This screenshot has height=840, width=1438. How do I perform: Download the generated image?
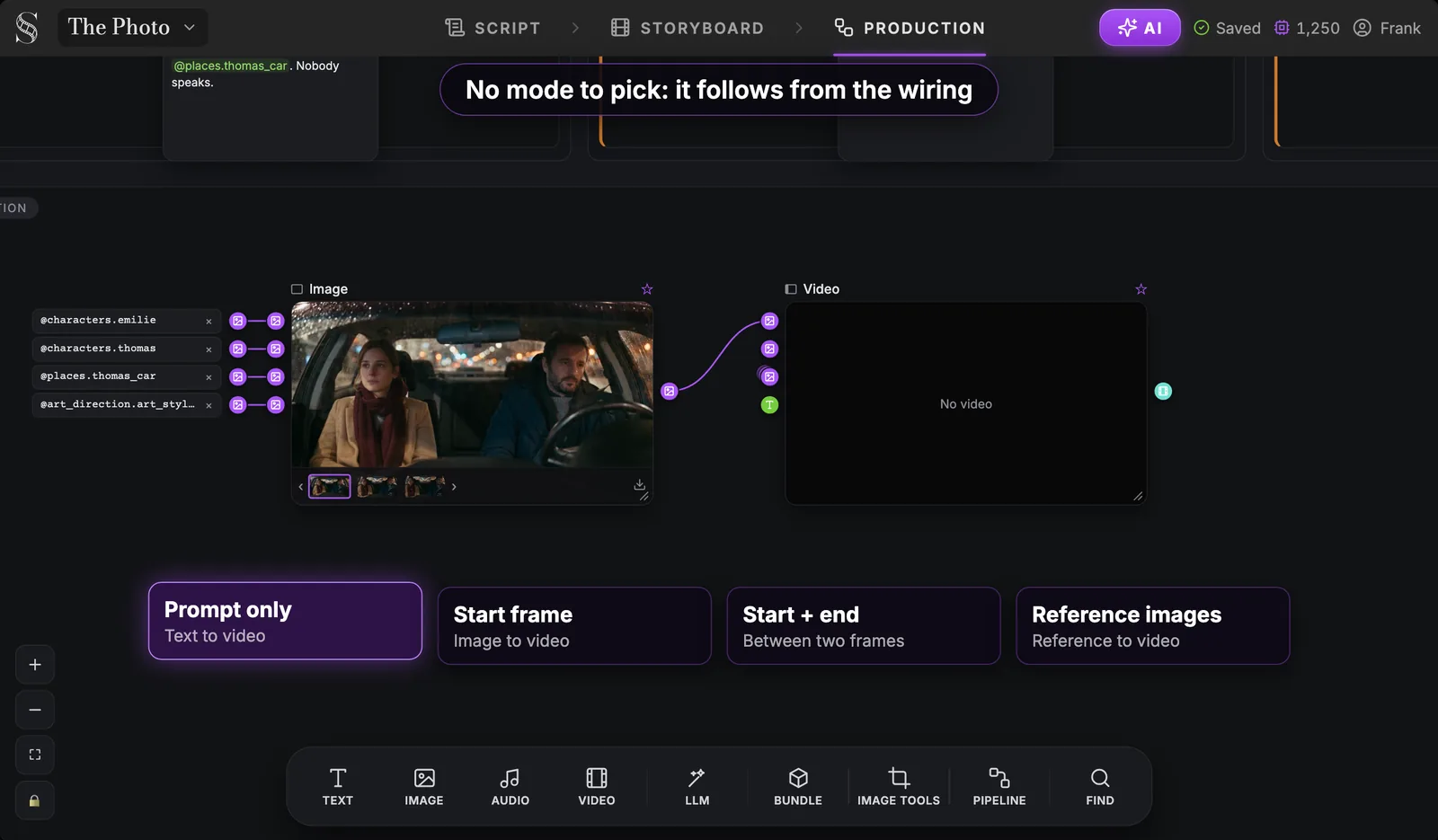pos(640,484)
